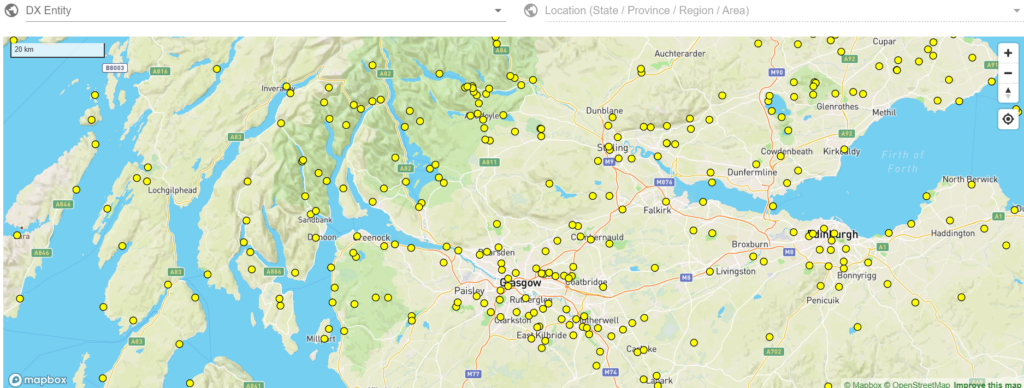Click the A84 road shield
Image resolution: width=1024 pixels, height=388 pixels.
coord(501,50)
